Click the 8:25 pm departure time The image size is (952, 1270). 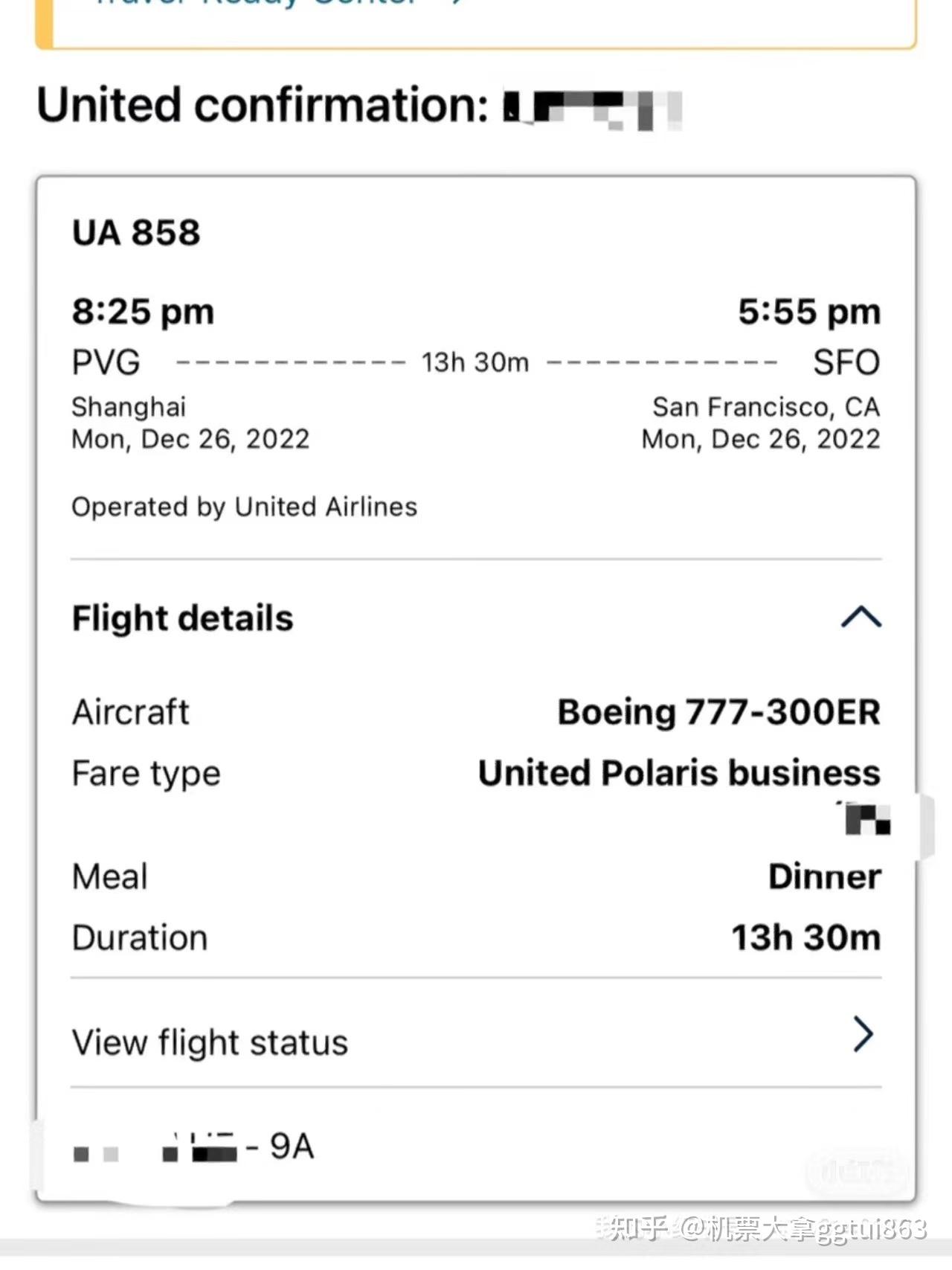(x=143, y=312)
